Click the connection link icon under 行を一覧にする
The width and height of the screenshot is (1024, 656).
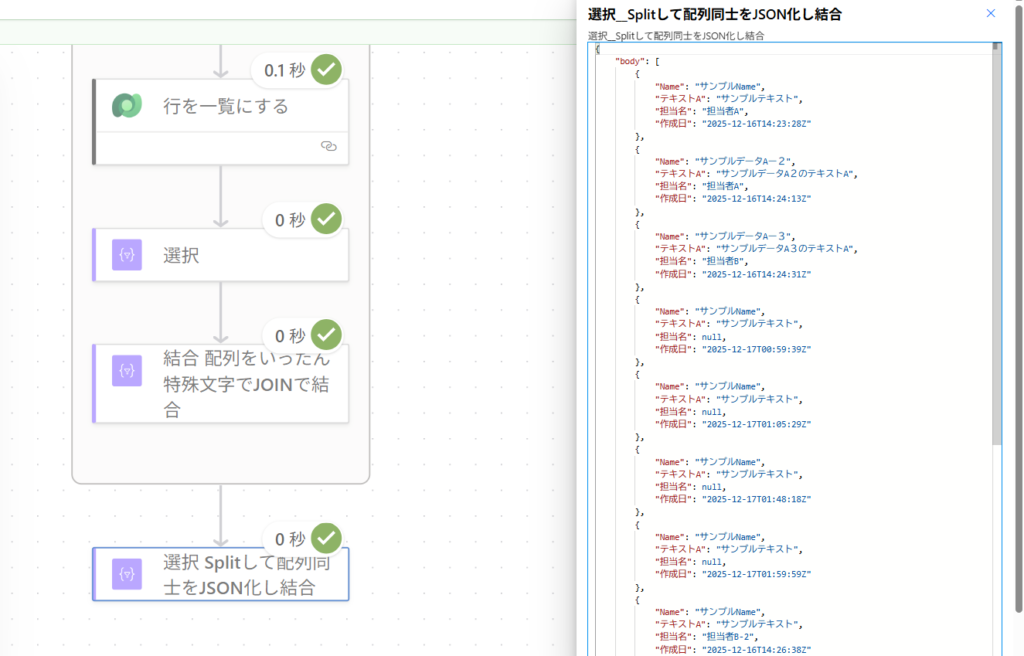click(x=328, y=146)
